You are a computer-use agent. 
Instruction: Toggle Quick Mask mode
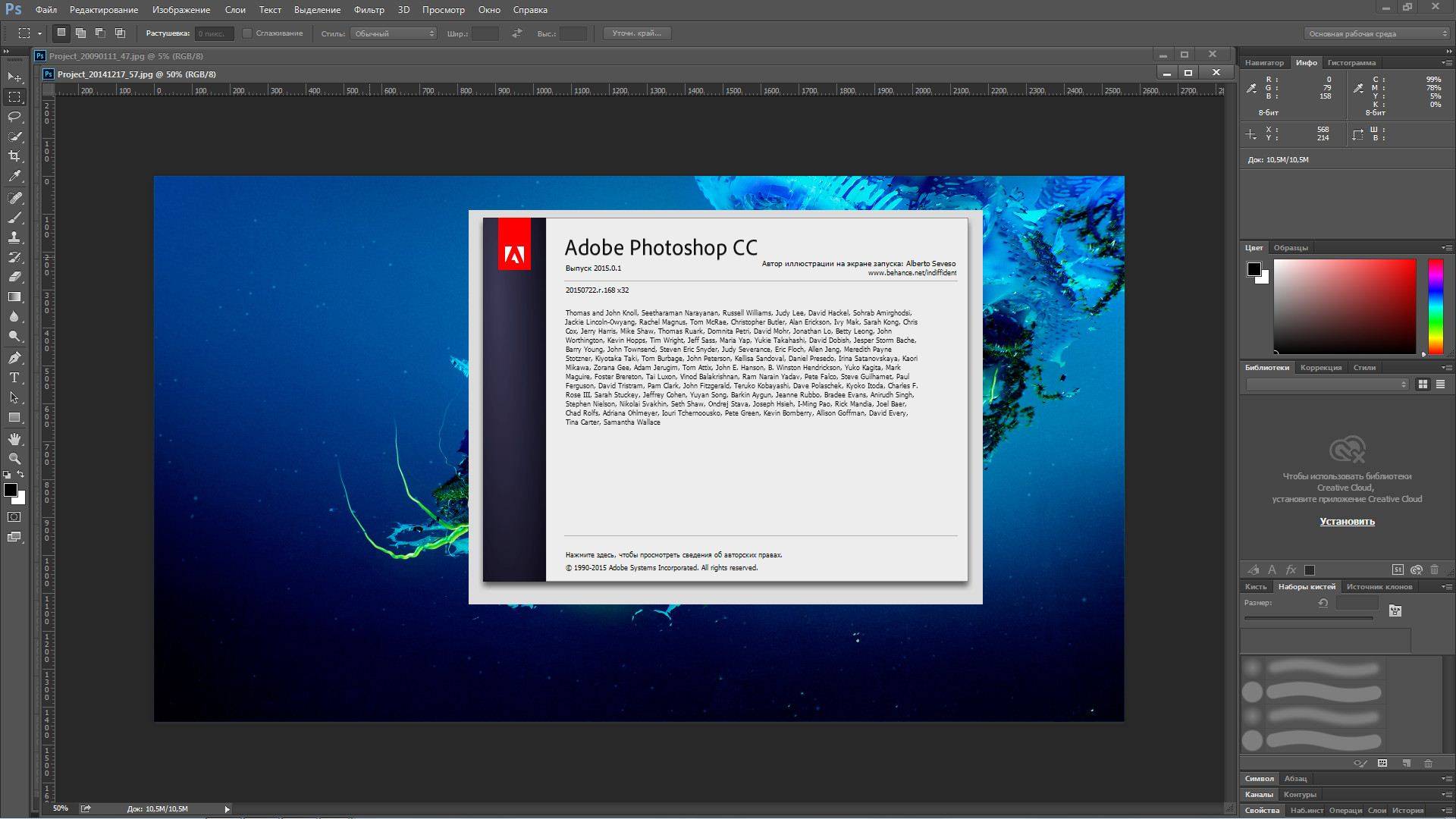click(14, 517)
